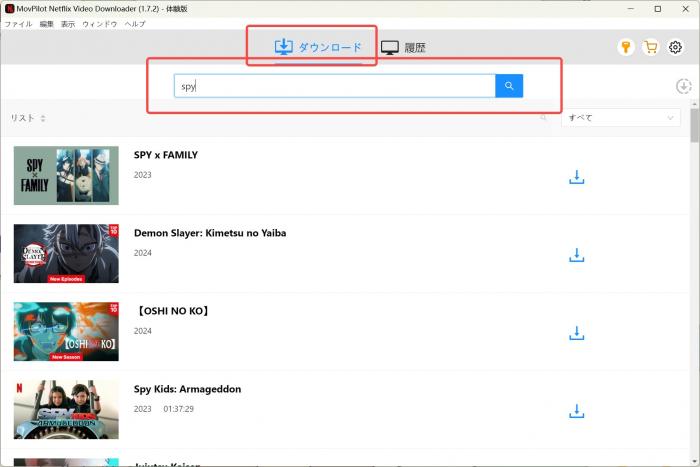Click the circular download queue icon
This screenshot has height=467, width=700.
(683, 86)
